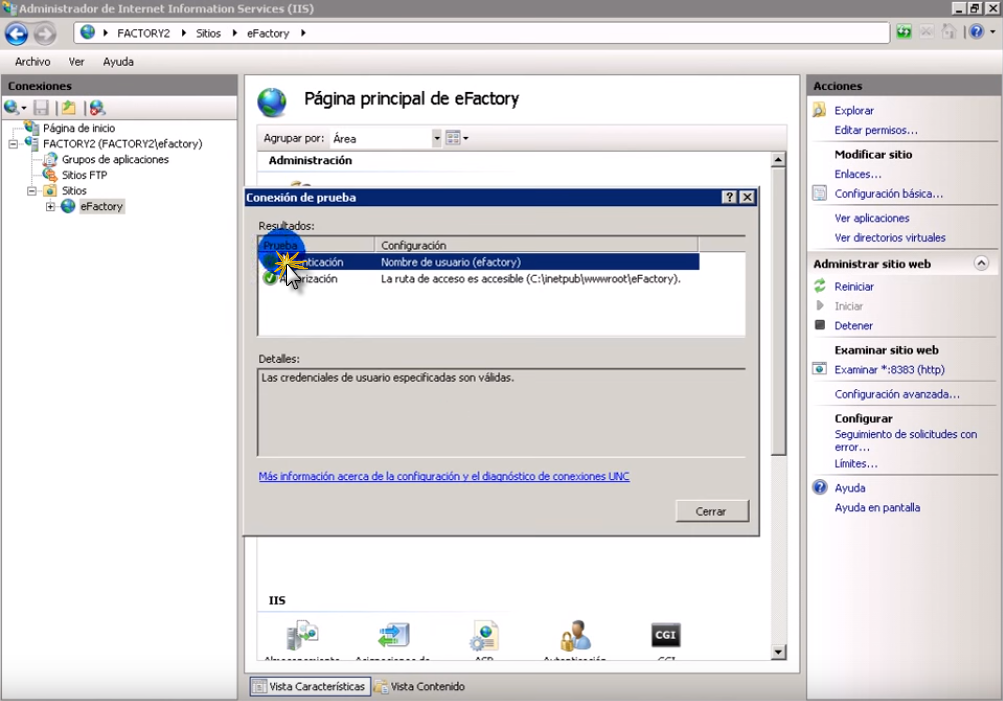Select Grupos de aplicaciones in tree
This screenshot has width=1003, height=701.
point(115,160)
